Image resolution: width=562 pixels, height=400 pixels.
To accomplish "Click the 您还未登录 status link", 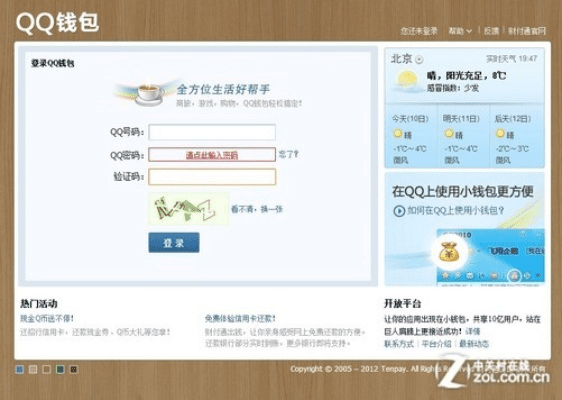I will tap(419, 31).
